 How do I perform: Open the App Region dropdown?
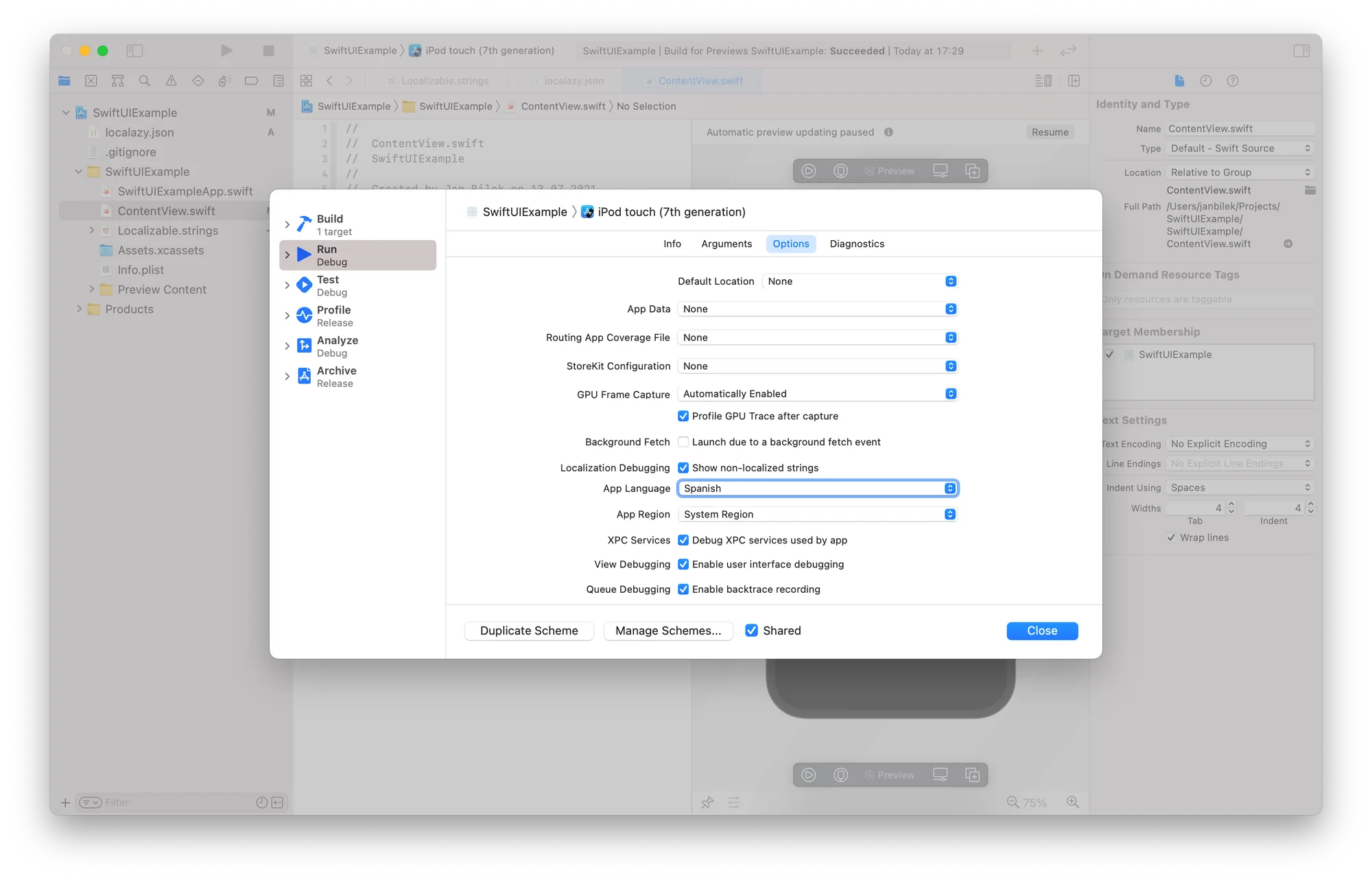coord(817,515)
